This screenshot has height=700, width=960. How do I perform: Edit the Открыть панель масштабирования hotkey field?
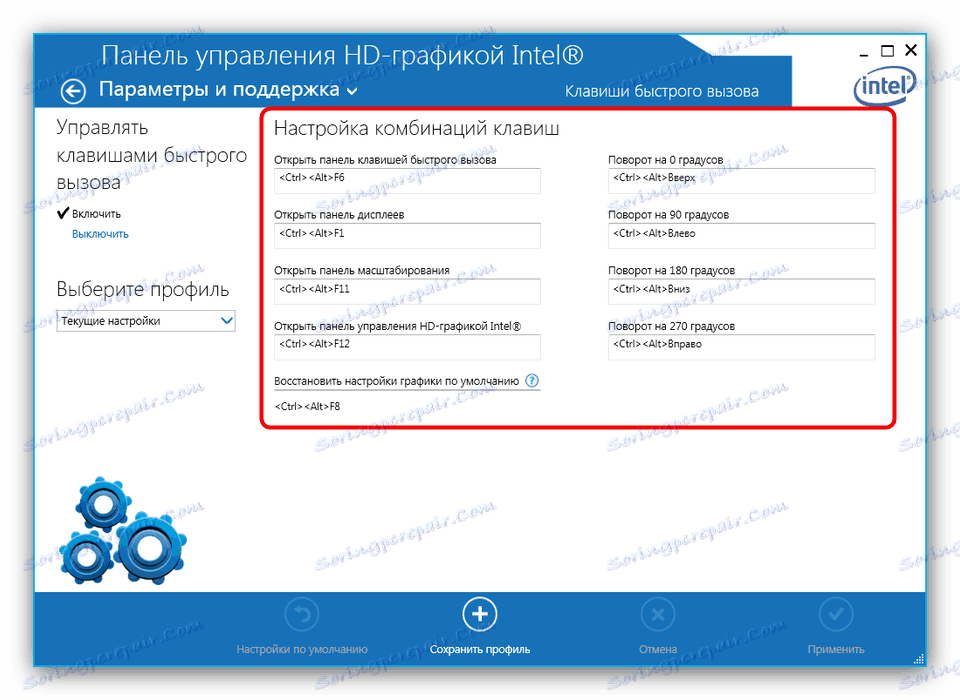click(x=407, y=292)
